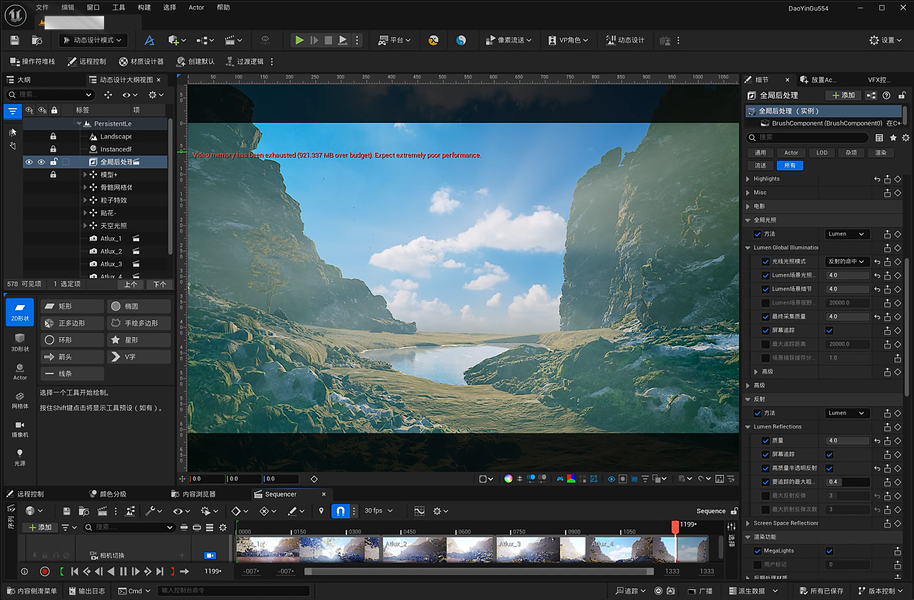914x600 pixels.
Task: Open the VP角色 dropdown
Action: (x=568, y=40)
